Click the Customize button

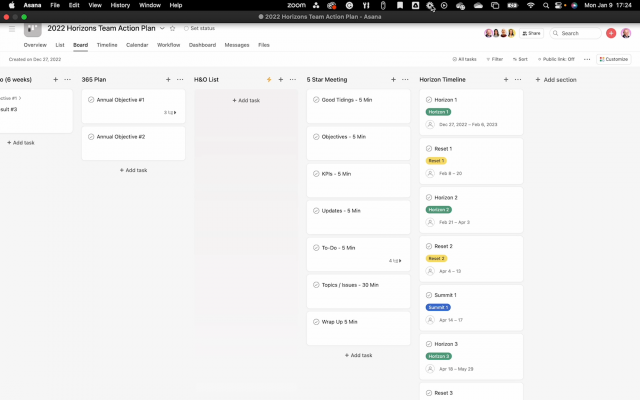coord(614,59)
